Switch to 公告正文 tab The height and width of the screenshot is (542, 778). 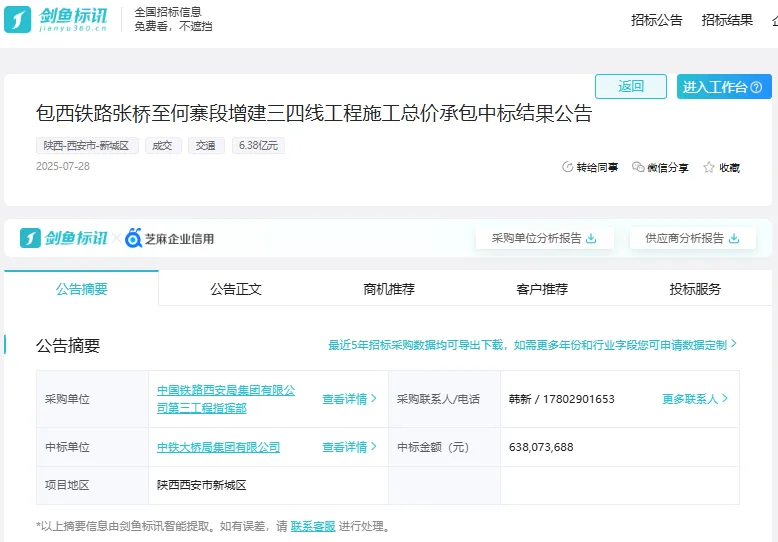236,289
